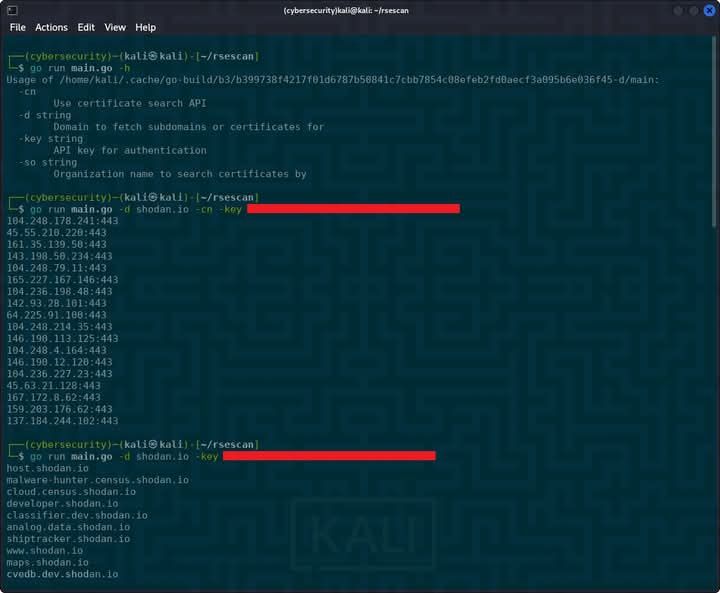Click 'API key for authentication' help text
This screenshot has width=720, height=593.
pyautogui.click(x=130, y=150)
